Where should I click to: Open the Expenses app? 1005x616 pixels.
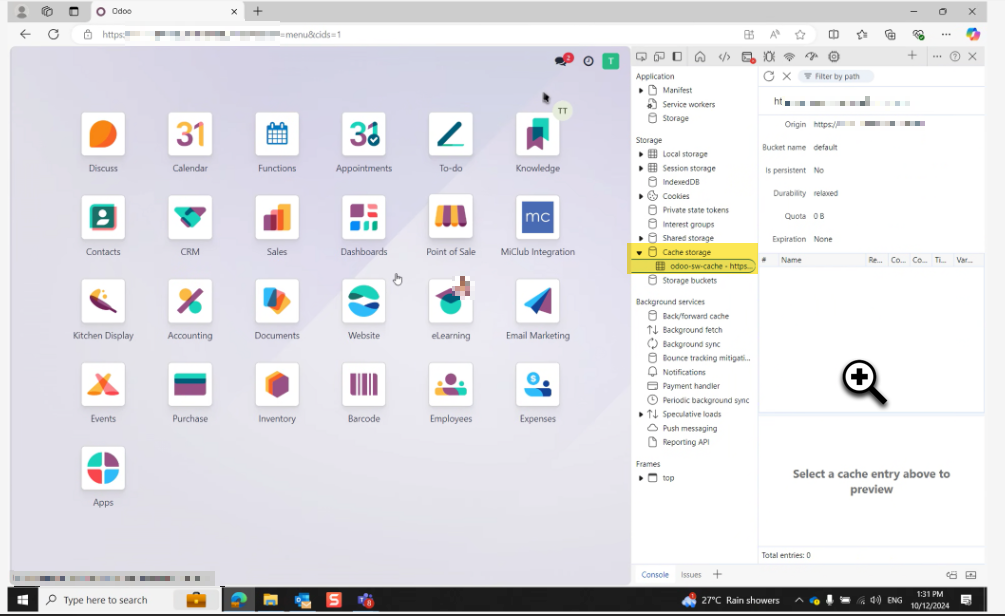[537, 385]
